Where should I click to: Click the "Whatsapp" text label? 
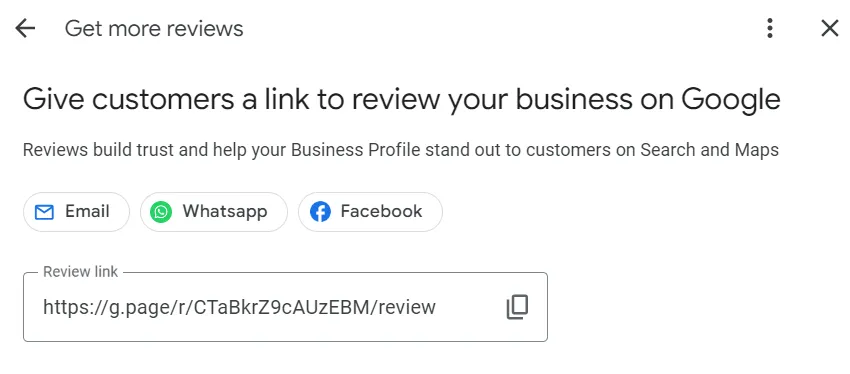tap(225, 211)
